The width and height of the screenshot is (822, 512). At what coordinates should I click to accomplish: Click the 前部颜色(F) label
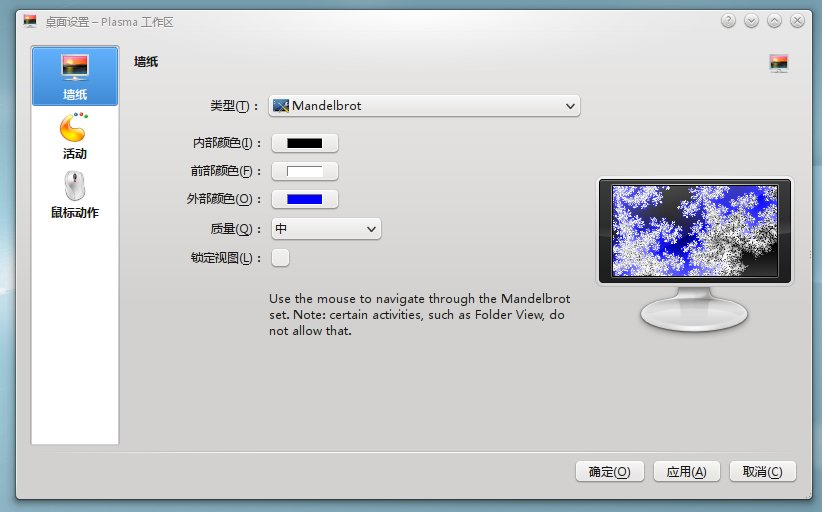click(x=225, y=171)
